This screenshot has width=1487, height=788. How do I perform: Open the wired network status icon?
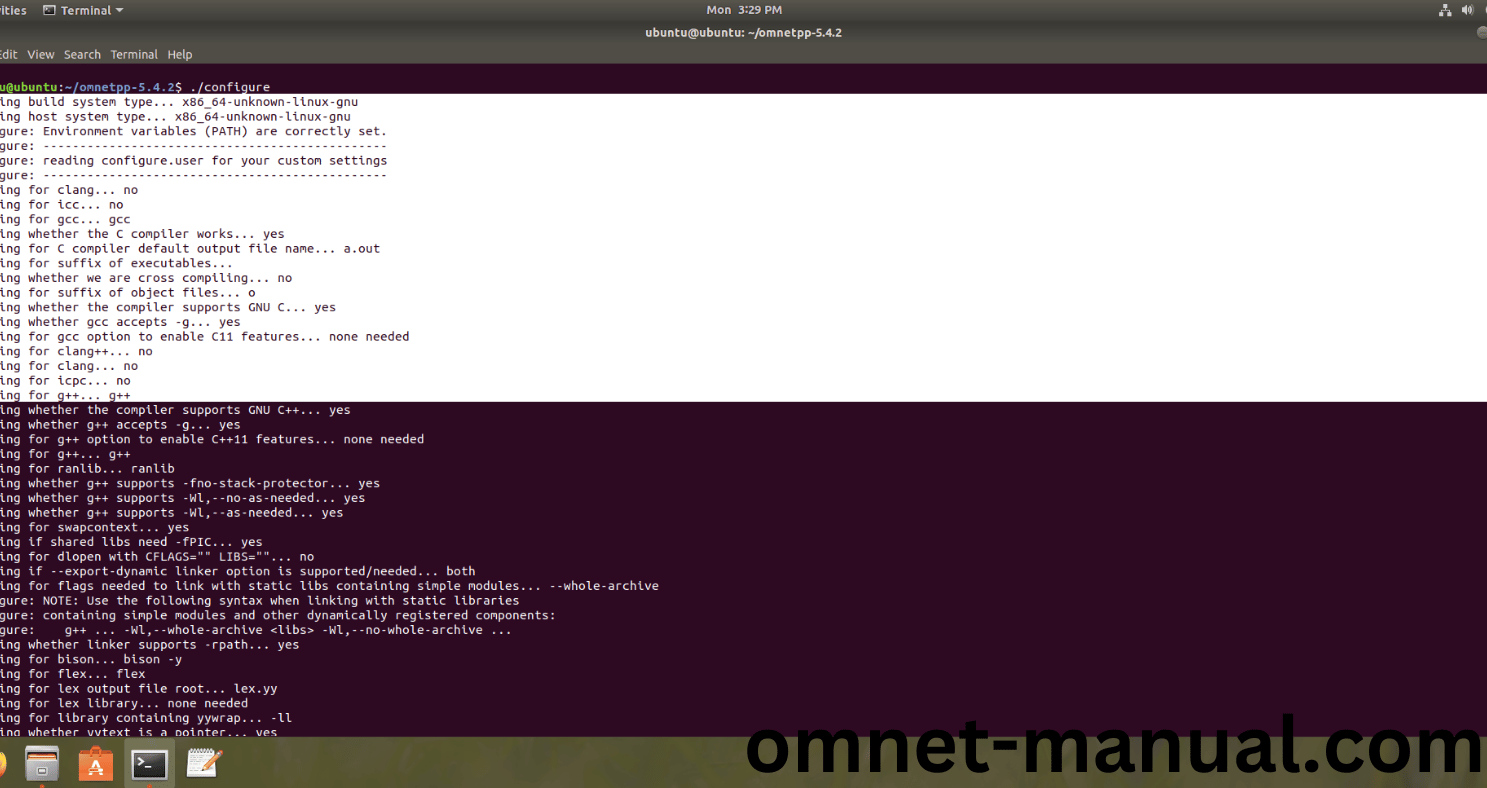1445,10
